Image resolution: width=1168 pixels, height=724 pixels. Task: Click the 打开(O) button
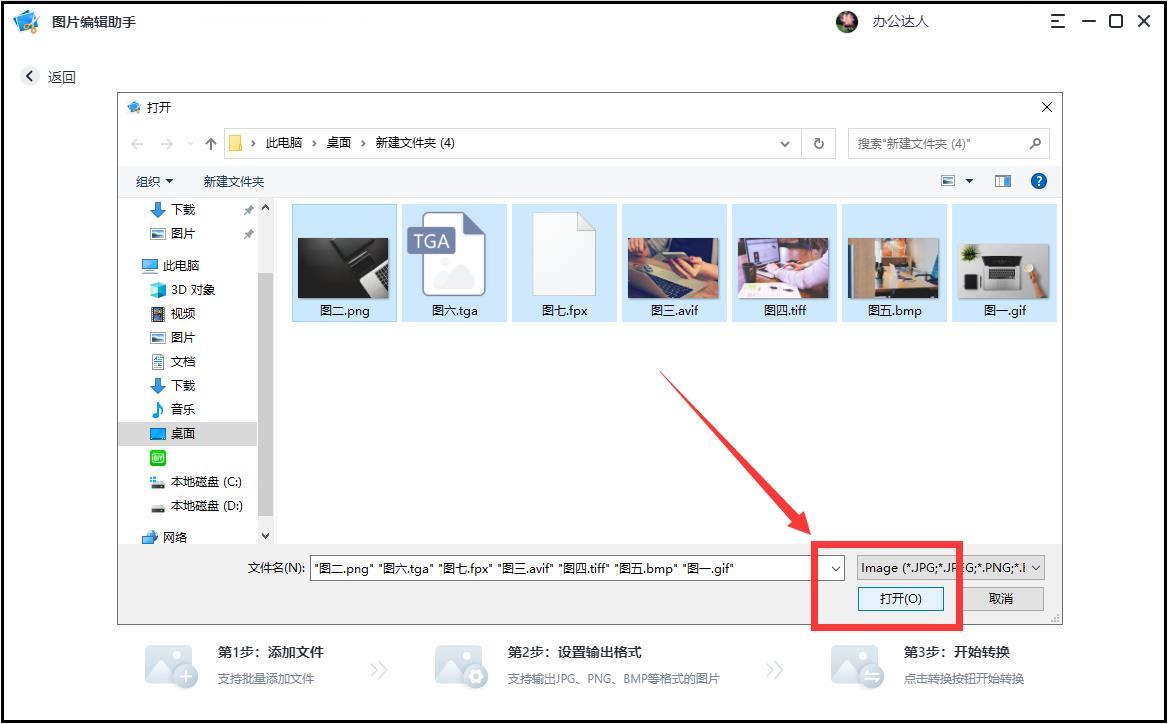(901, 599)
